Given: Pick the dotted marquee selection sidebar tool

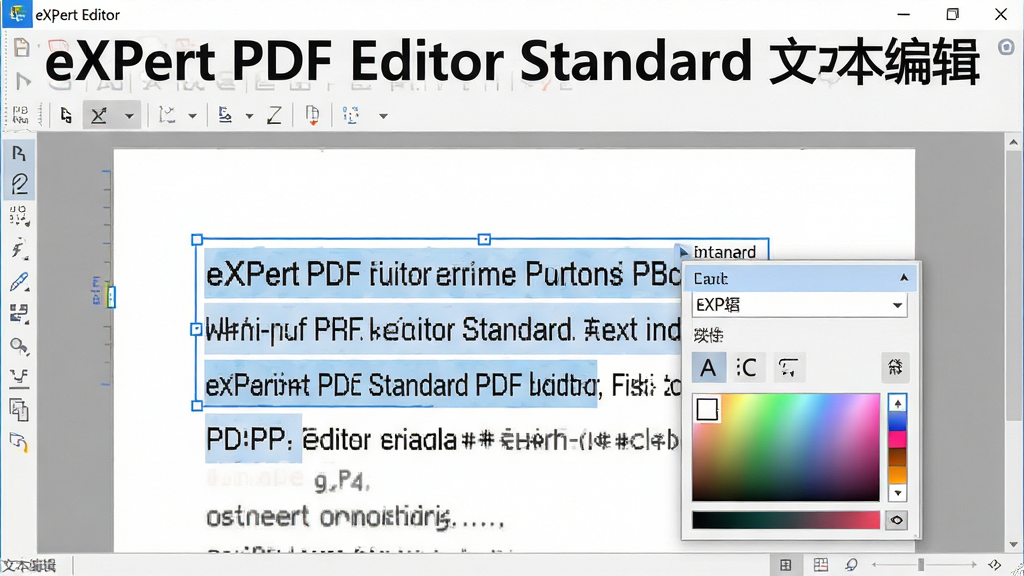Looking at the screenshot, I should (x=19, y=216).
